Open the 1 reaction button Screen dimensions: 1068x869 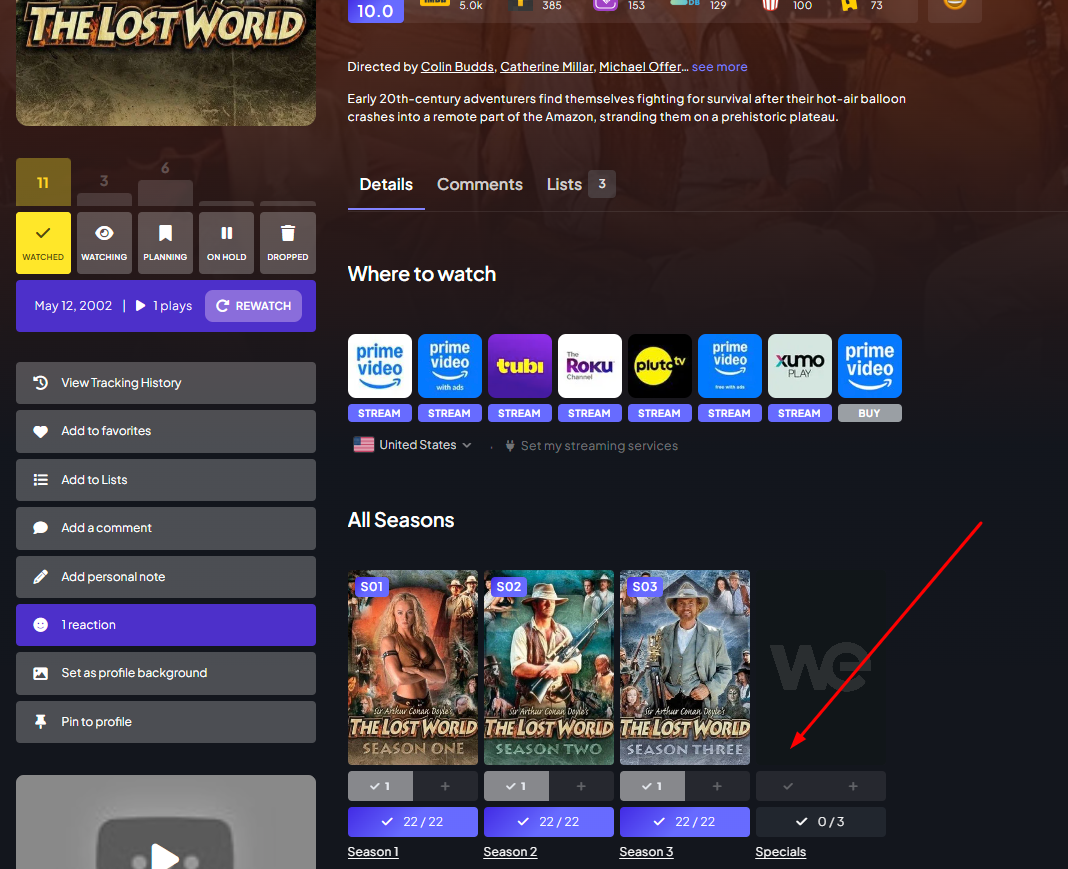[x=166, y=625]
